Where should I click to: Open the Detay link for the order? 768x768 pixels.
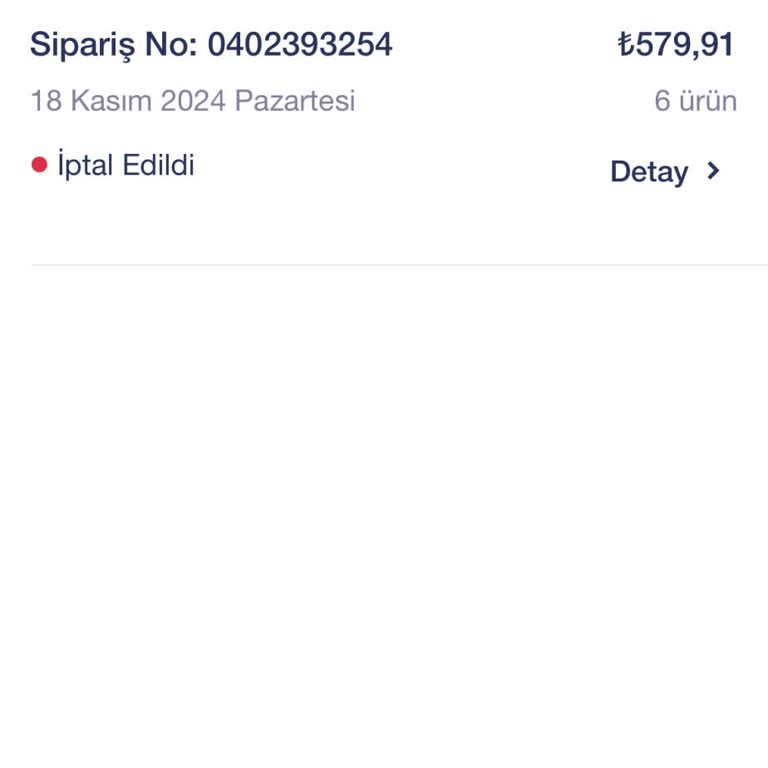[649, 172]
